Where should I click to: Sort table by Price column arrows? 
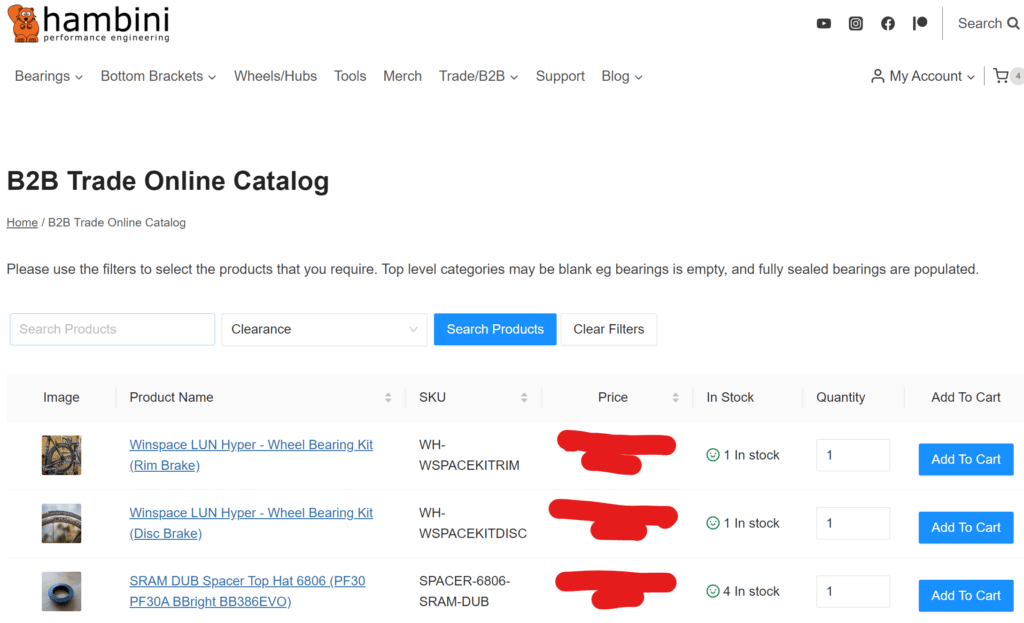pos(675,398)
